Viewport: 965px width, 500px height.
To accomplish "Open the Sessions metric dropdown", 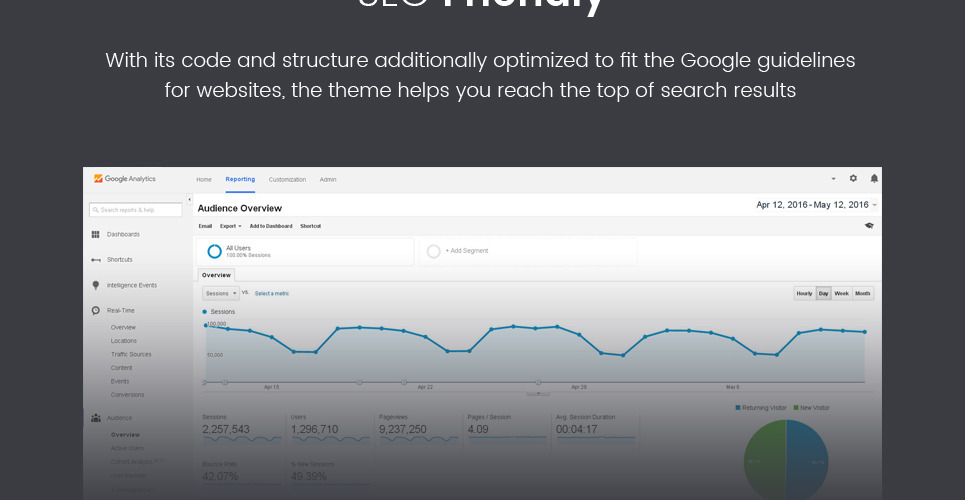I will click(220, 293).
